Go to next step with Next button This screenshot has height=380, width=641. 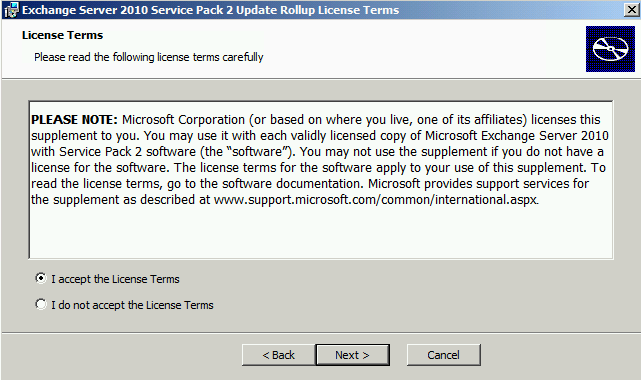coord(352,355)
